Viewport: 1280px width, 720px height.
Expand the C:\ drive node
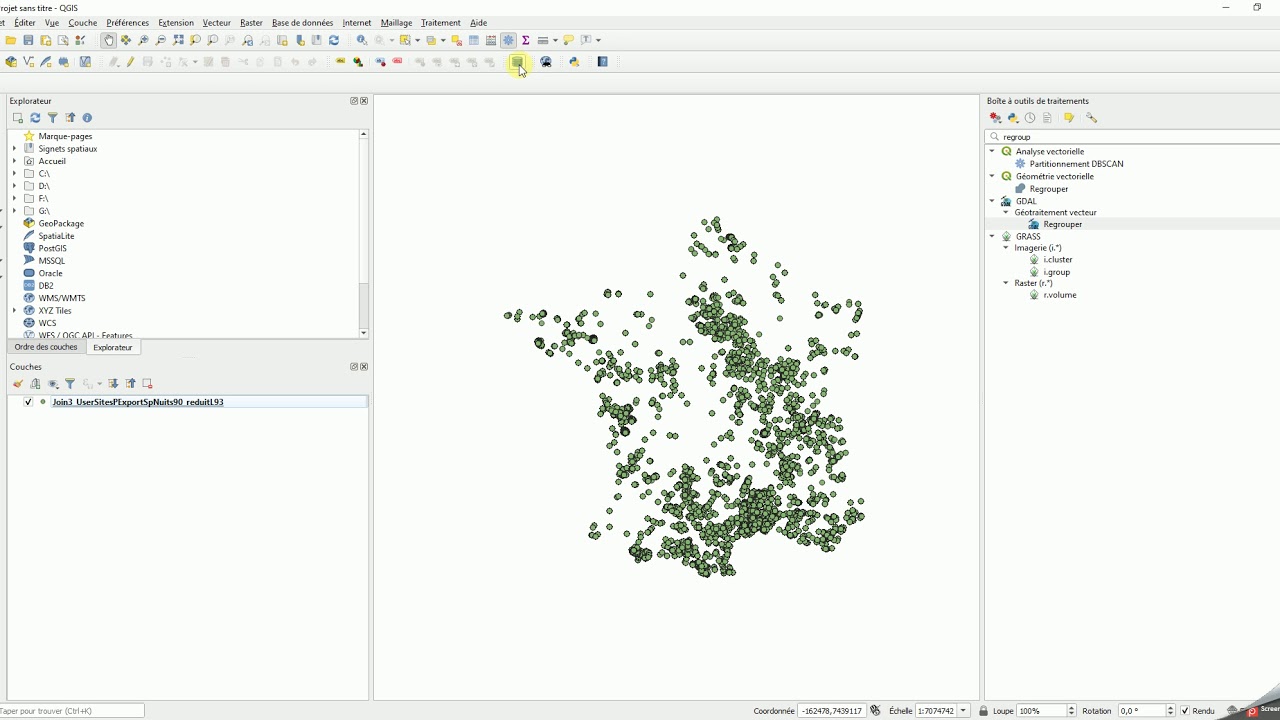click(15, 174)
